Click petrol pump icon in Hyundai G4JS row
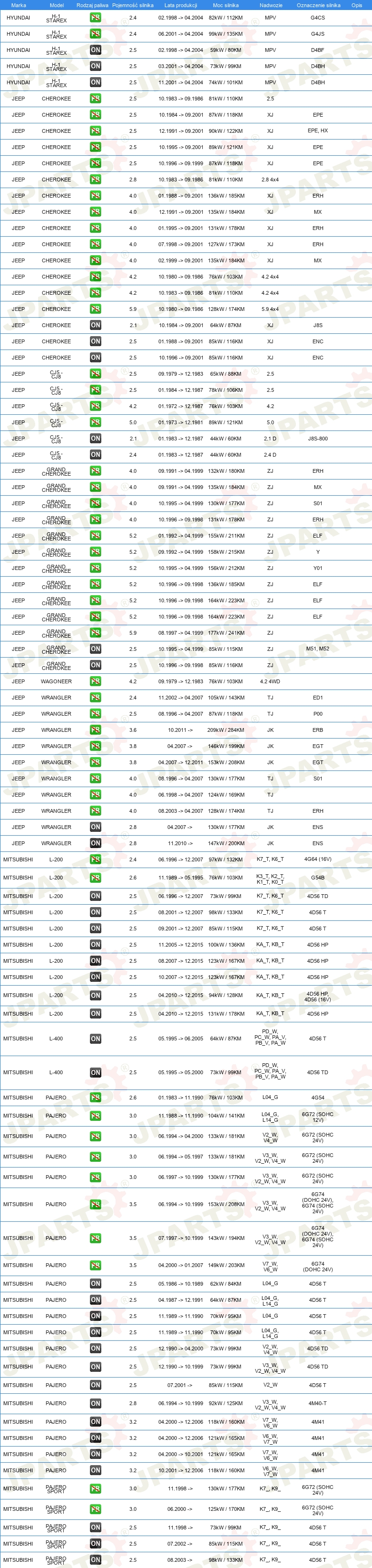Screen dimensions: 372x1568 point(96,34)
